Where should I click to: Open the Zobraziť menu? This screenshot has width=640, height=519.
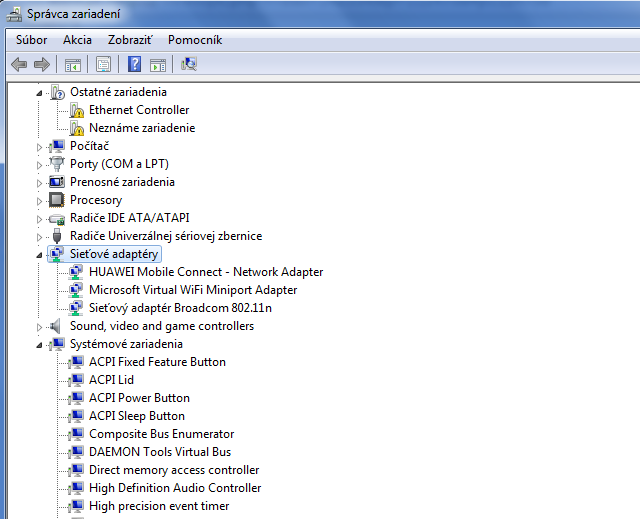click(x=130, y=40)
